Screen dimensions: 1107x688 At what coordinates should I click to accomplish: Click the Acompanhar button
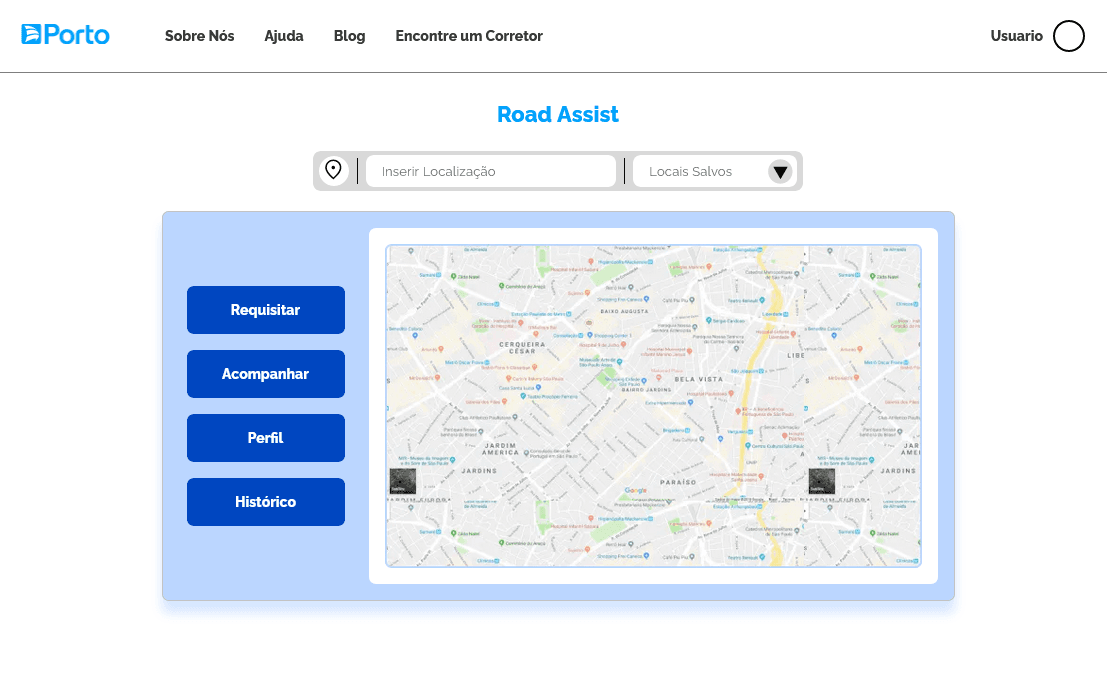tap(265, 374)
